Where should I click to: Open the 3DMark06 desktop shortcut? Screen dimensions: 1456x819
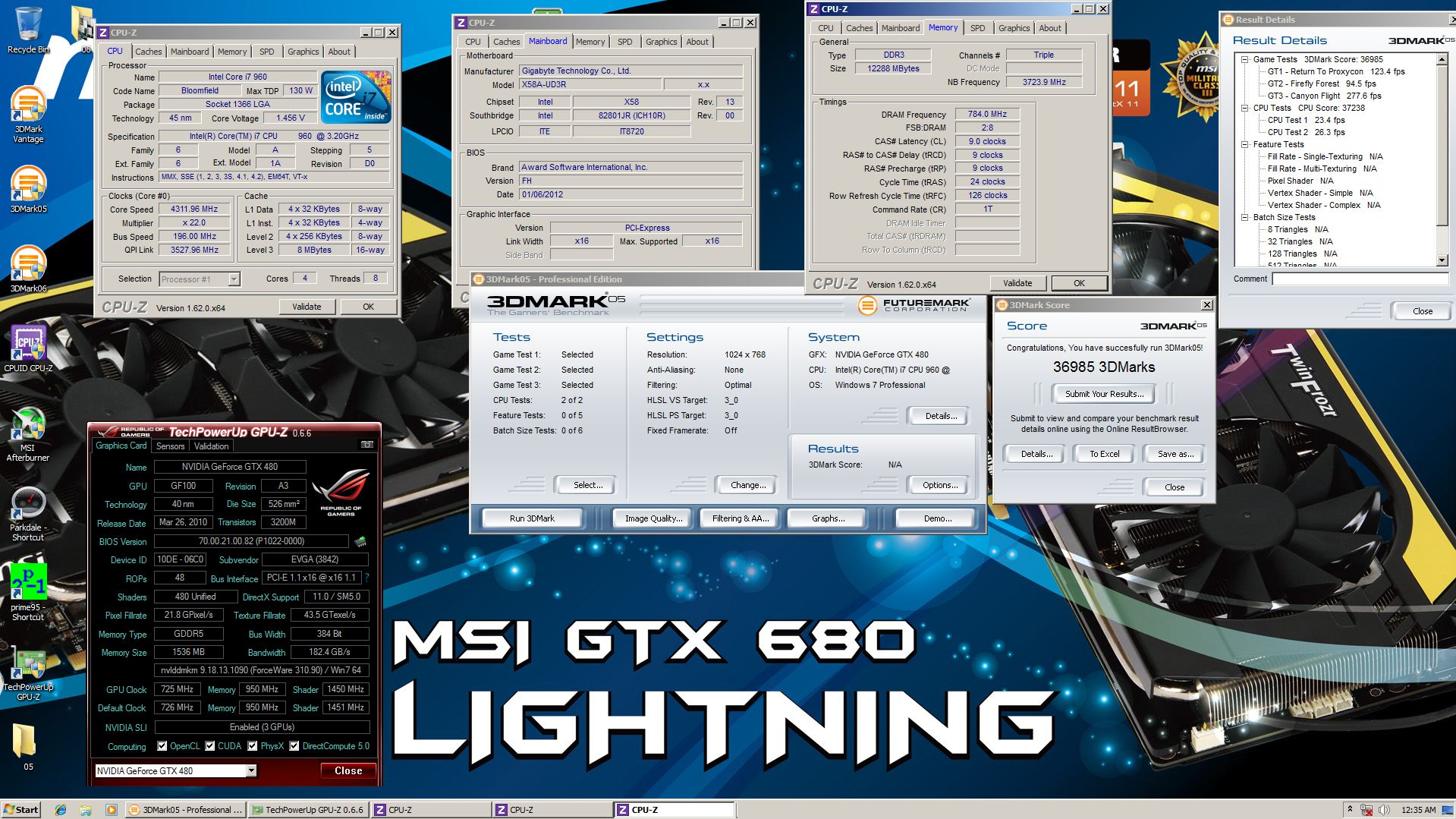[28, 269]
